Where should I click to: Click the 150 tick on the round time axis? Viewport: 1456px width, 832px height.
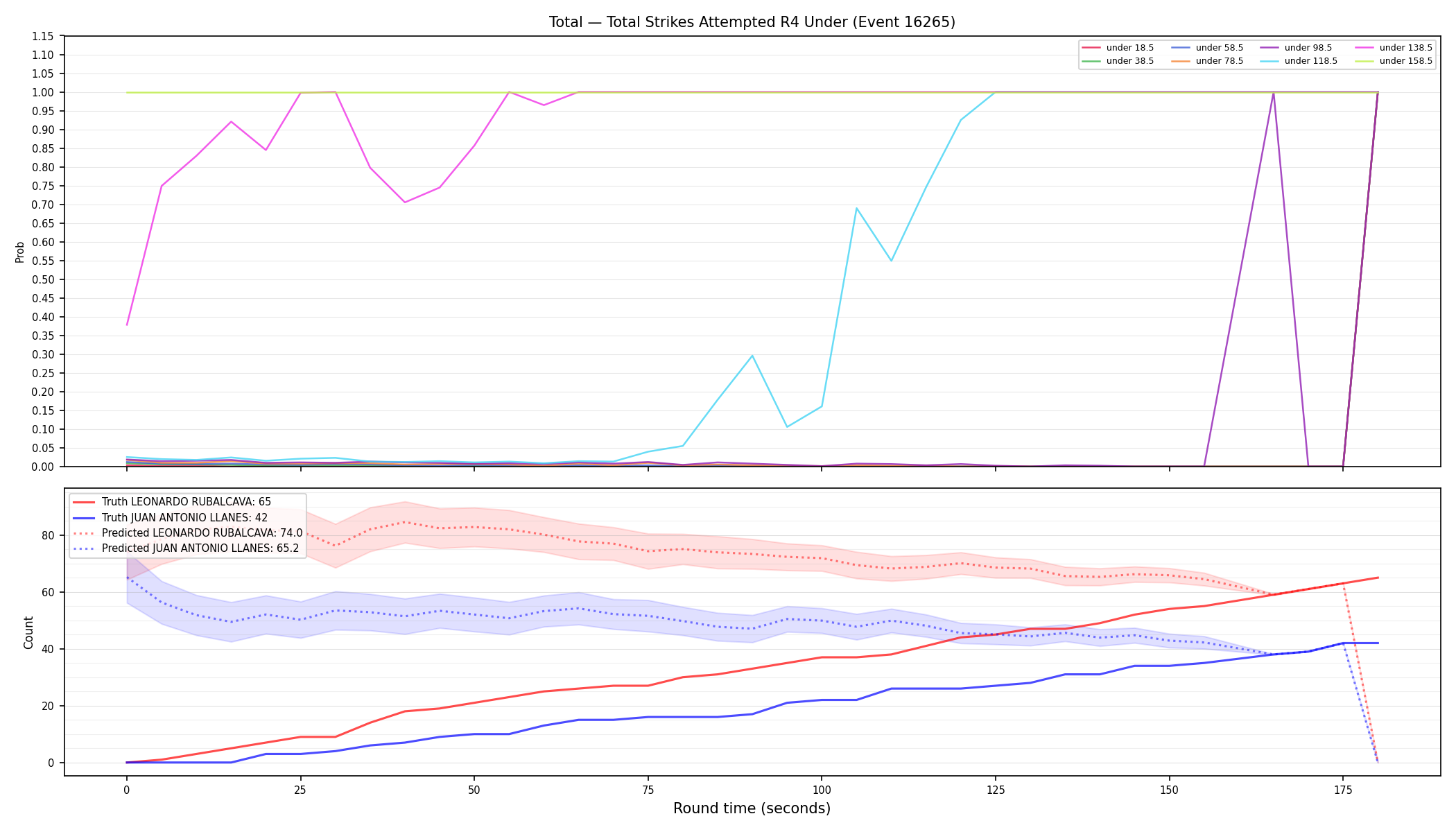pos(1169,790)
